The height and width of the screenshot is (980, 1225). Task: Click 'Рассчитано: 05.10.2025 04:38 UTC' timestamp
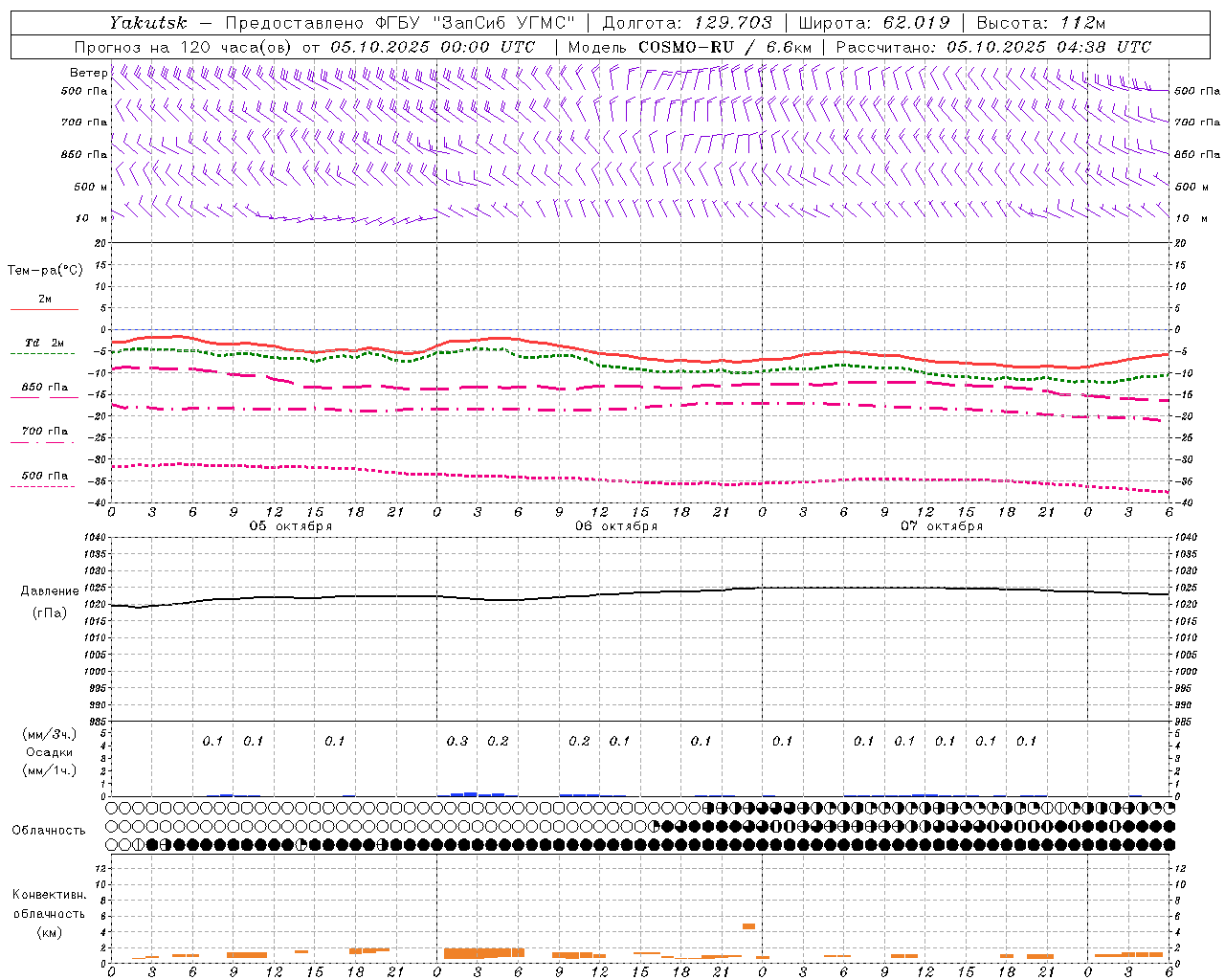pos(993,47)
